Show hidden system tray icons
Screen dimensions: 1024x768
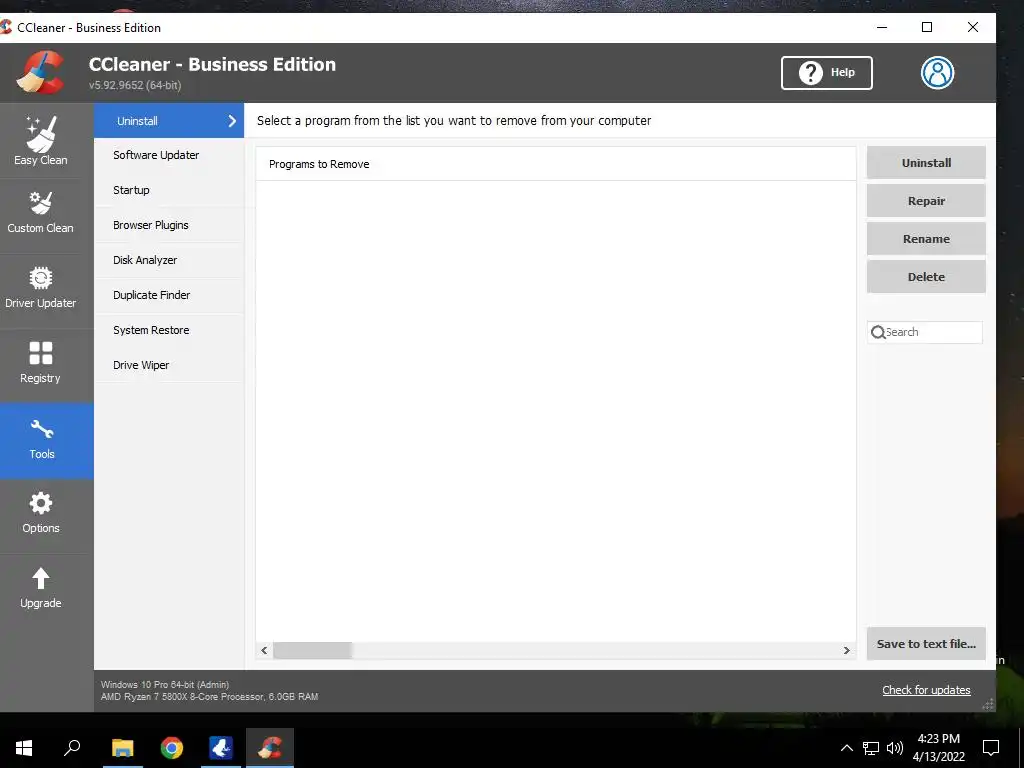pyautogui.click(x=846, y=748)
